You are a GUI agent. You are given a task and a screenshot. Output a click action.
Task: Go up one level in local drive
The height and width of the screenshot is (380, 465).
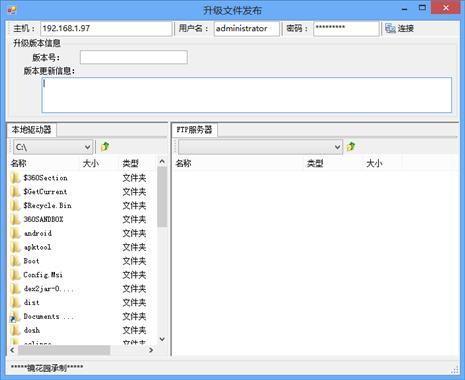point(105,147)
